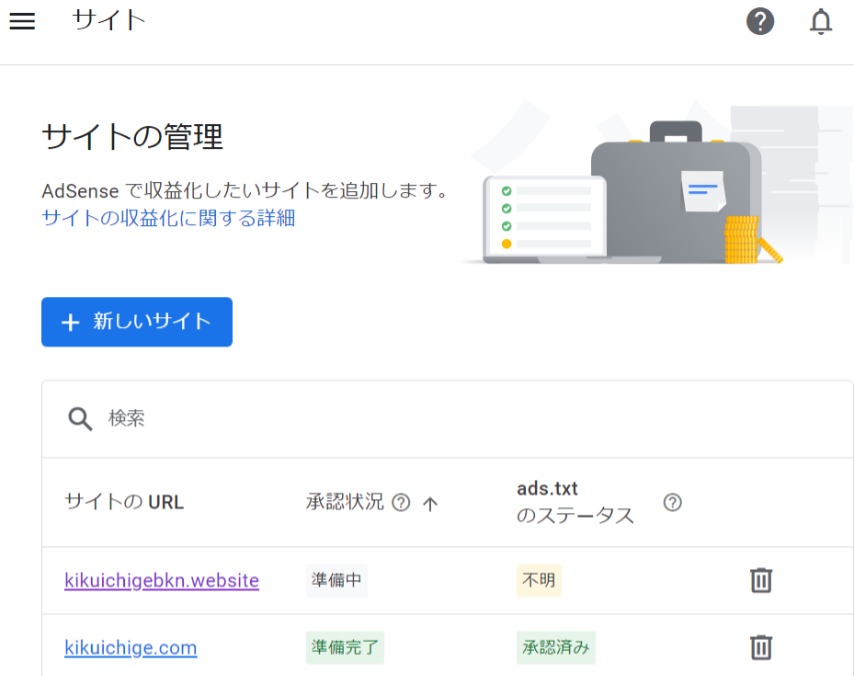854x676 pixels.
Task: Toggle sort arrow next to 承認状況
Action: tap(430, 504)
